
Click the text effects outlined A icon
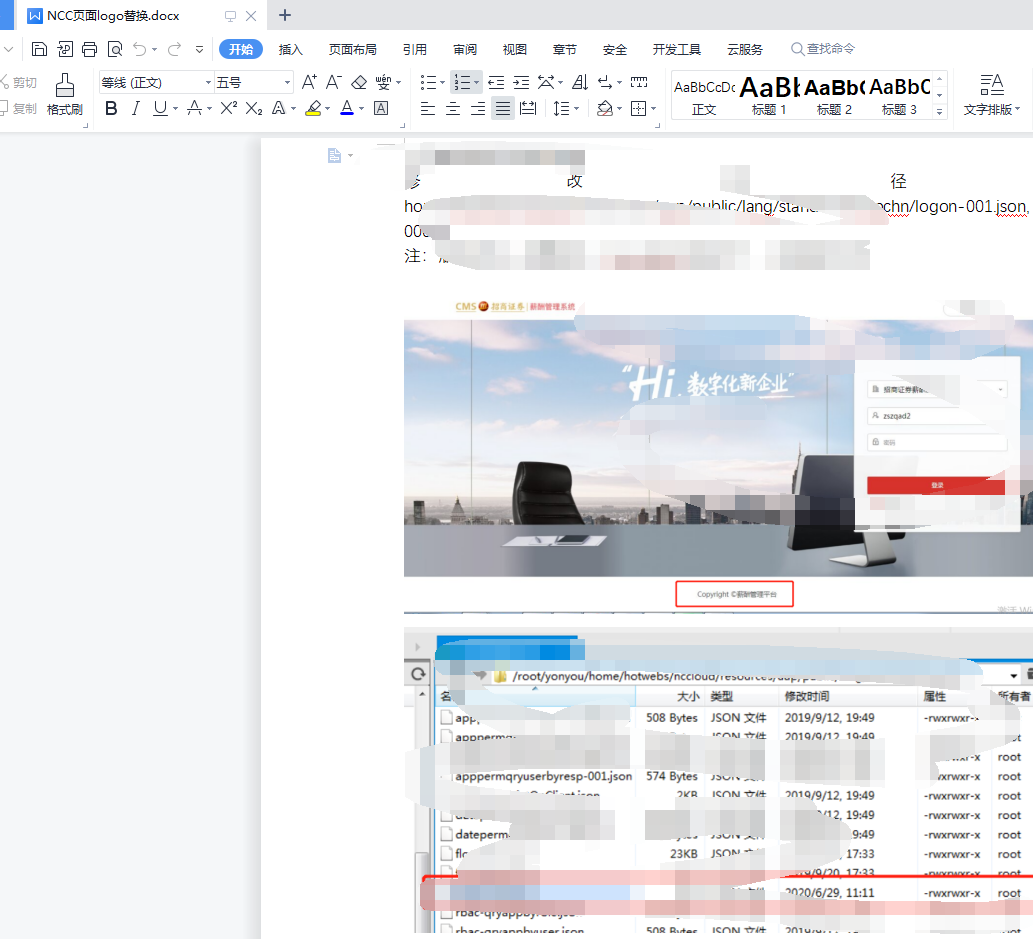click(x=279, y=108)
